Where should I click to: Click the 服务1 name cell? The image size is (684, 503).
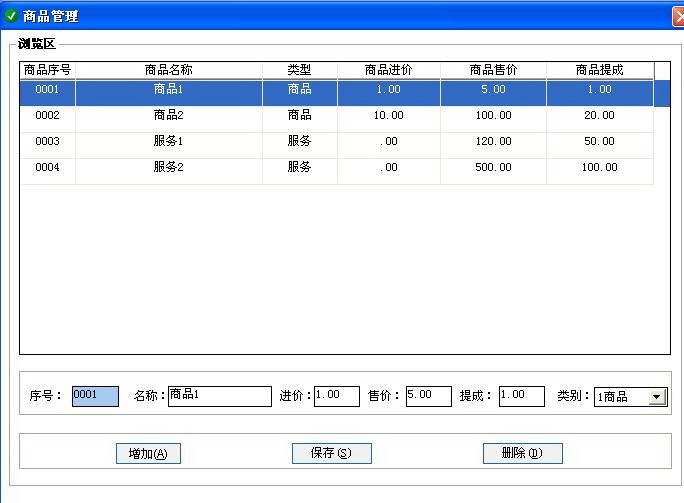tap(169, 145)
